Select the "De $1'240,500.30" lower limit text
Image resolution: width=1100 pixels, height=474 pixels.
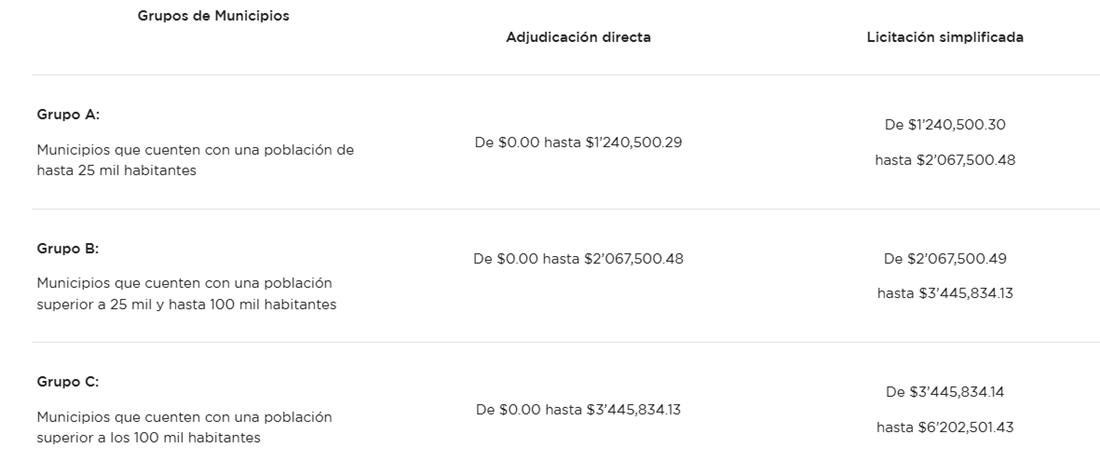point(945,125)
